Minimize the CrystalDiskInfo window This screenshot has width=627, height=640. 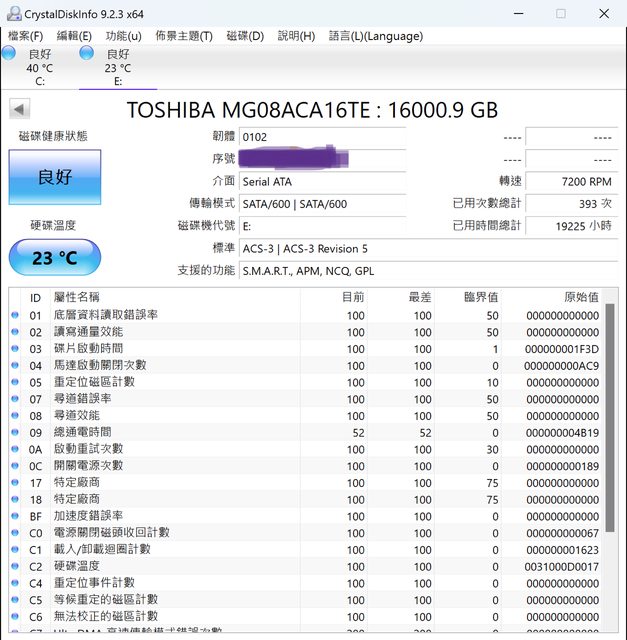pos(518,13)
